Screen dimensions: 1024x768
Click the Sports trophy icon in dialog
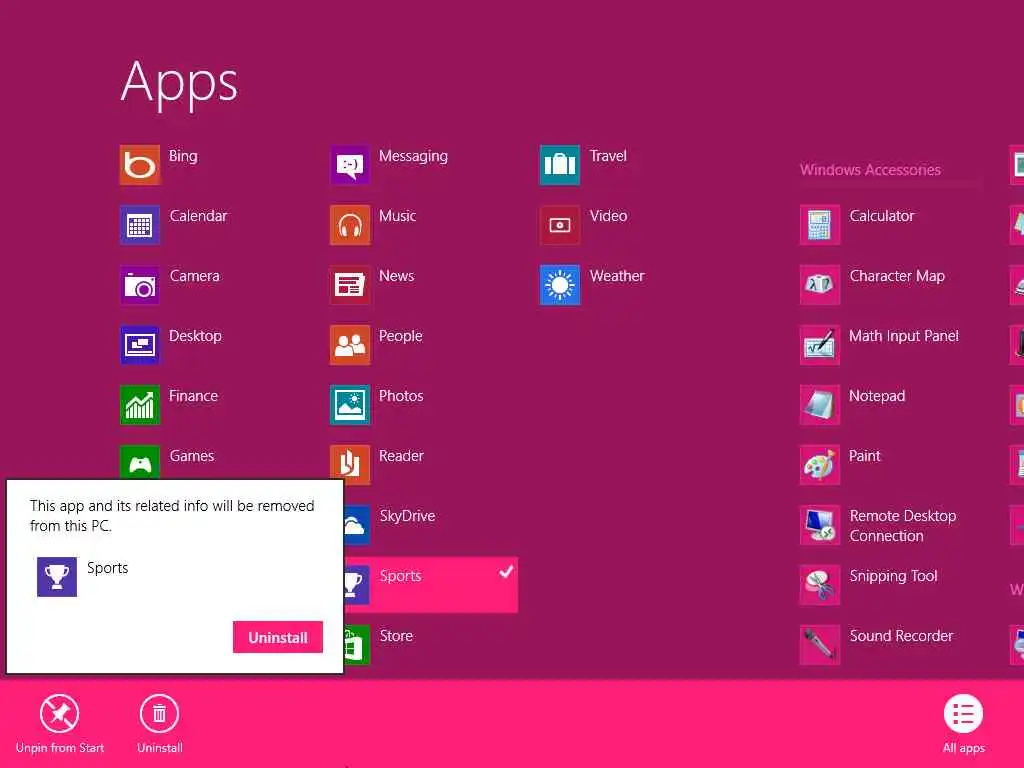pyautogui.click(x=57, y=577)
